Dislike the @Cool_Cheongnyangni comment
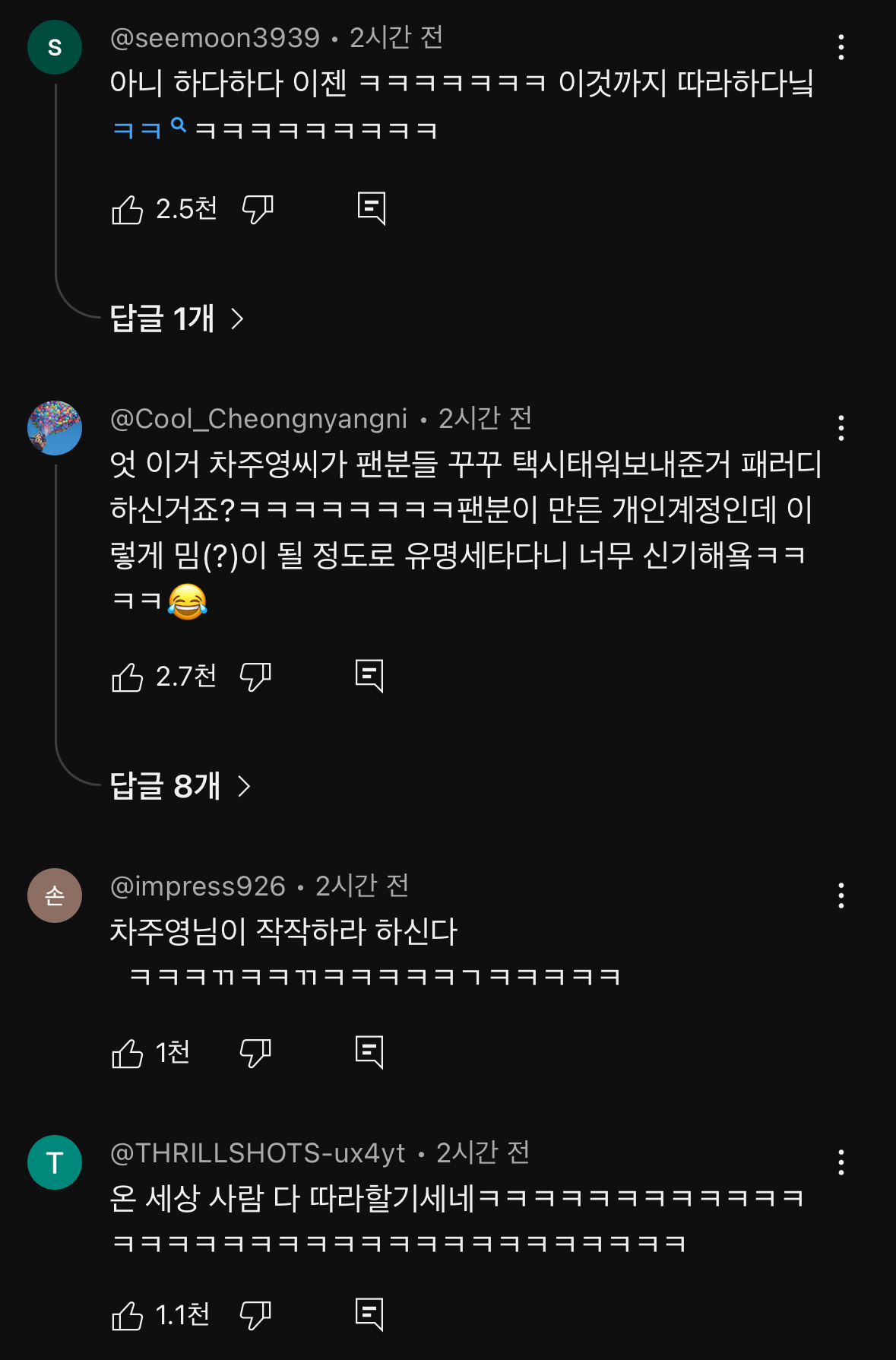Screen dimensions: 896x1360 tap(255, 677)
